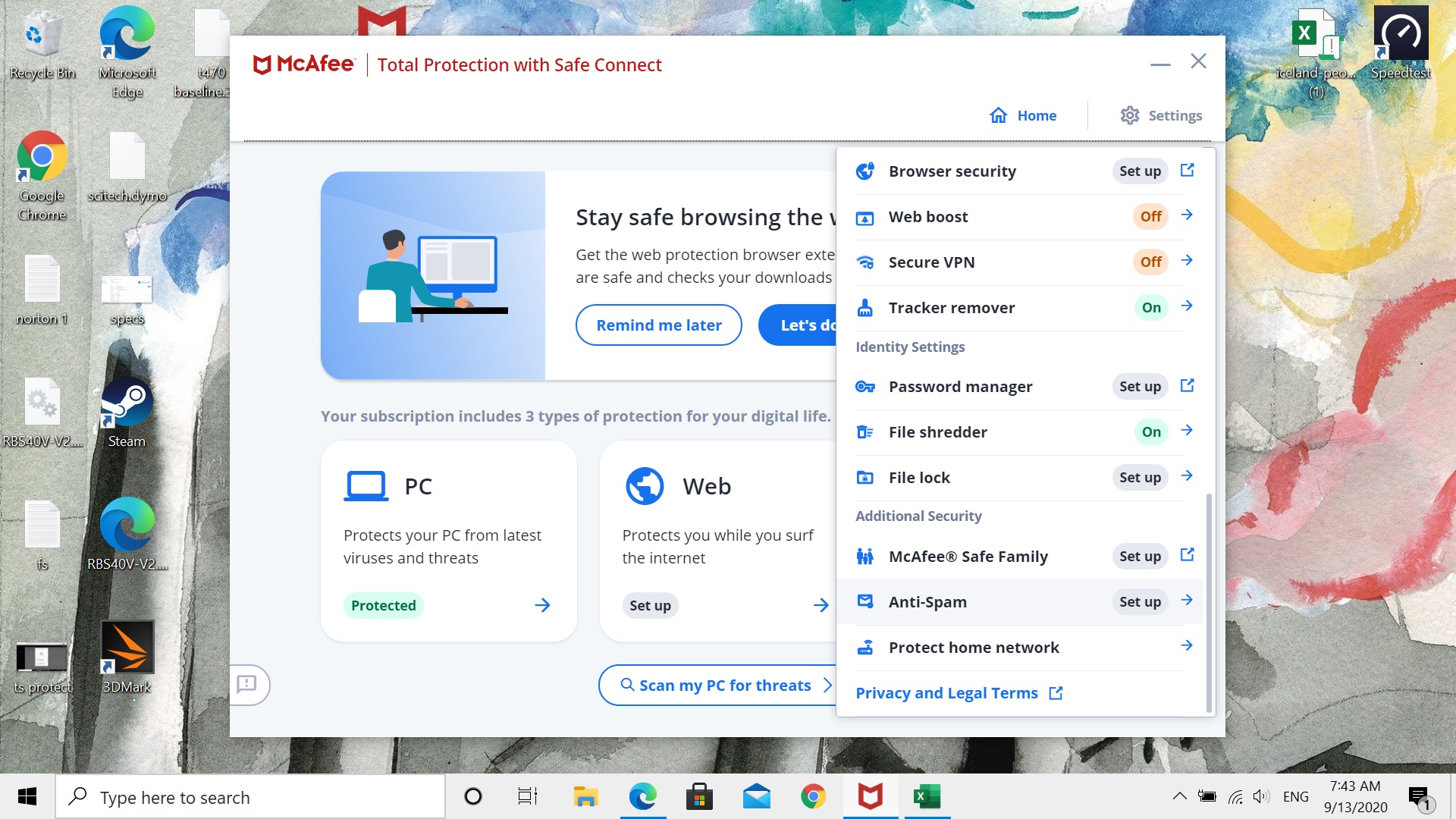Image resolution: width=1456 pixels, height=819 pixels.
Task: Expand Secure VPN with its arrow
Action: pos(1187,261)
